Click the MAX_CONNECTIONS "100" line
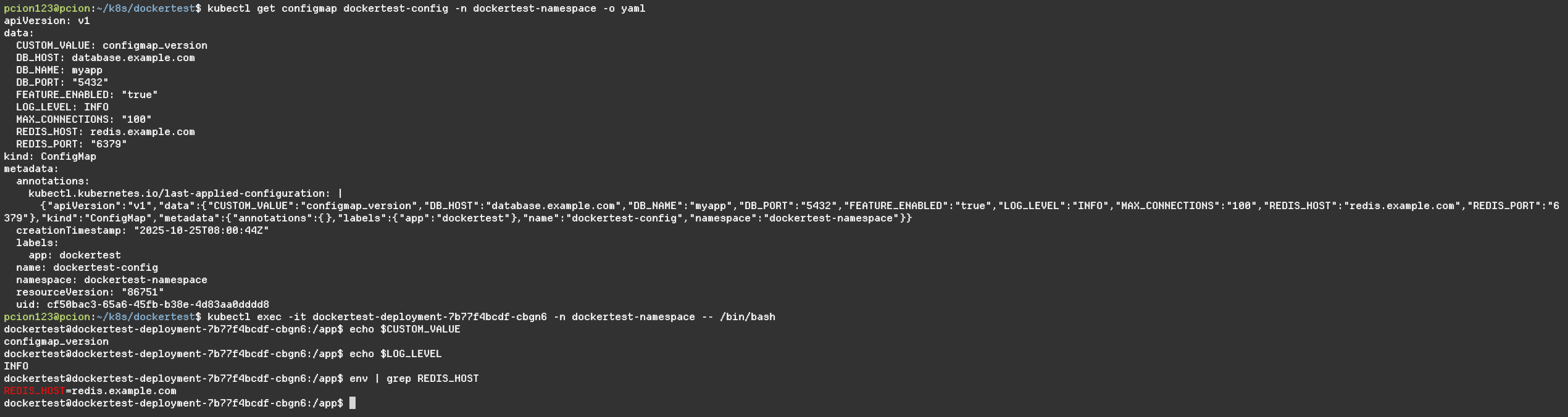This screenshot has height=417, width=1568. (83, 120)
